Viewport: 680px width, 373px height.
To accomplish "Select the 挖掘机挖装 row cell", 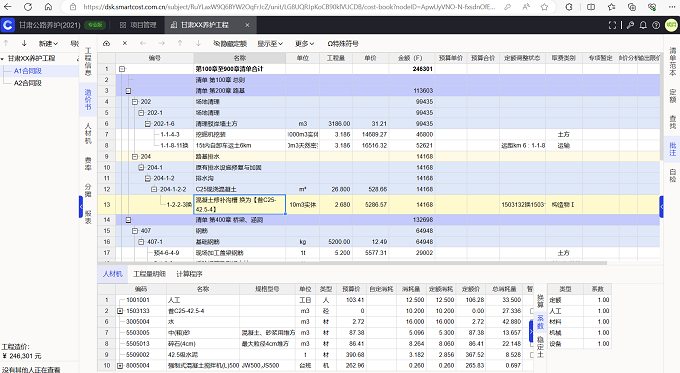I will [239, 134].
